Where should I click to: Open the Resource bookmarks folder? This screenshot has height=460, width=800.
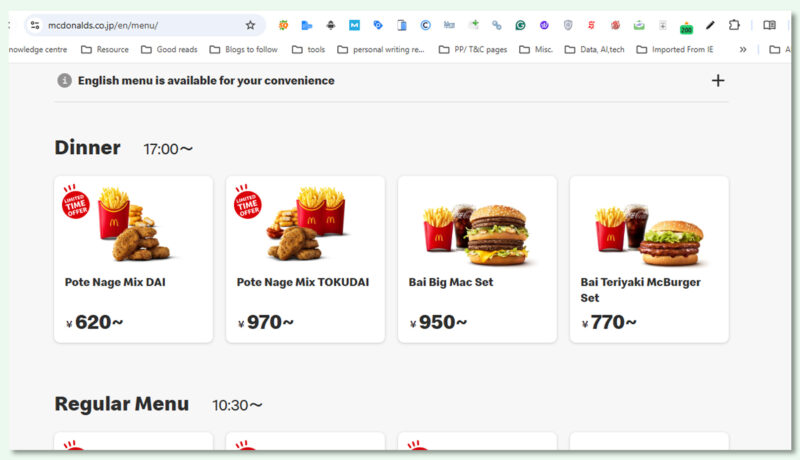point(105,49)
